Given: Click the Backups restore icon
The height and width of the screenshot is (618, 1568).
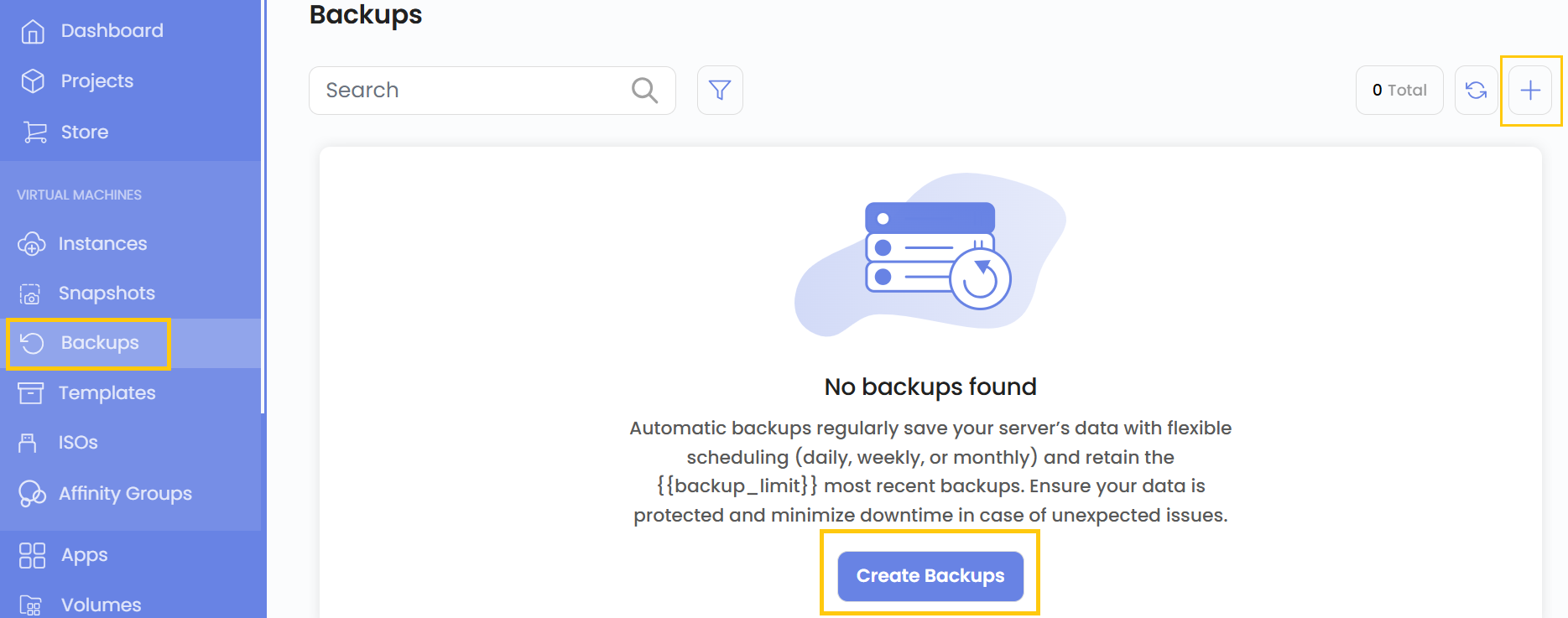Looking at the screenshot, I should click(x=32, y=342).
